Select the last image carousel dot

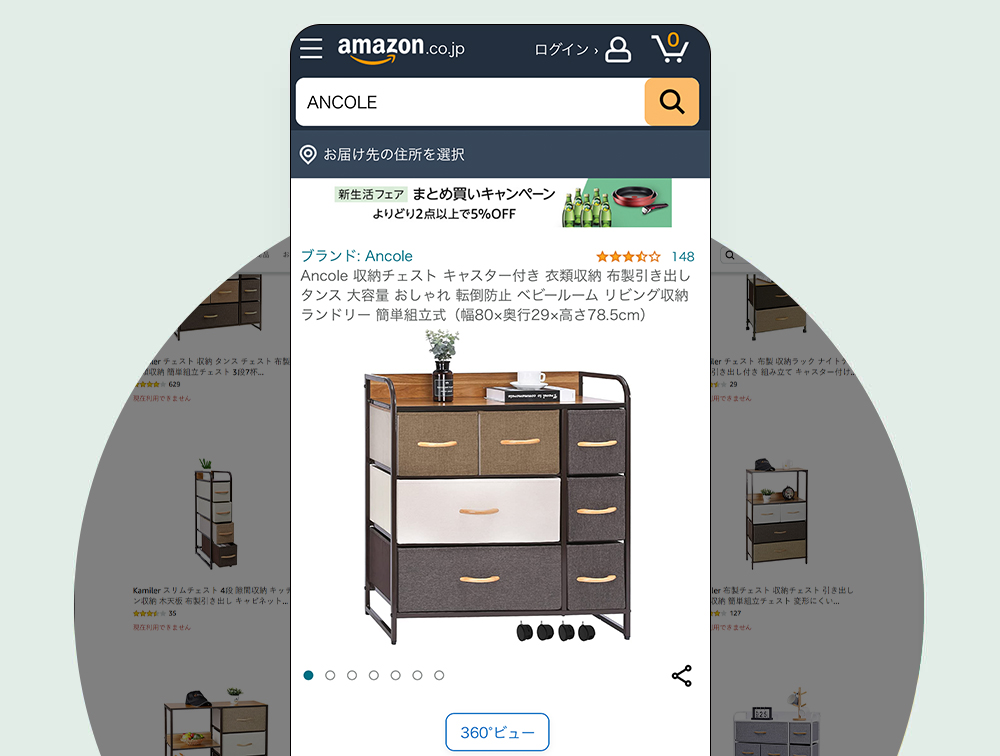(x=439, y=675)
